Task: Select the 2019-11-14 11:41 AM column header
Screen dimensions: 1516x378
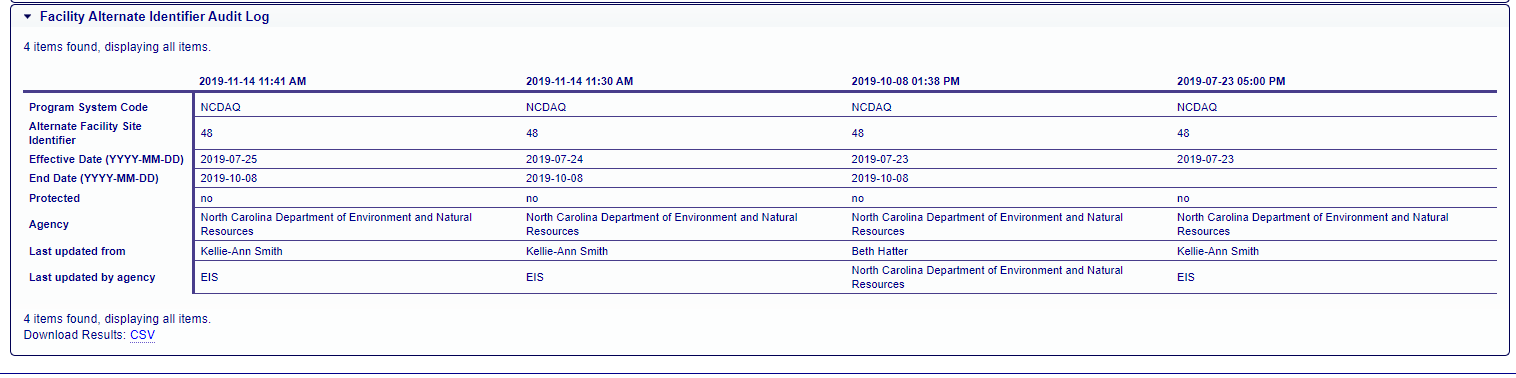Action: tap(252, 81)
